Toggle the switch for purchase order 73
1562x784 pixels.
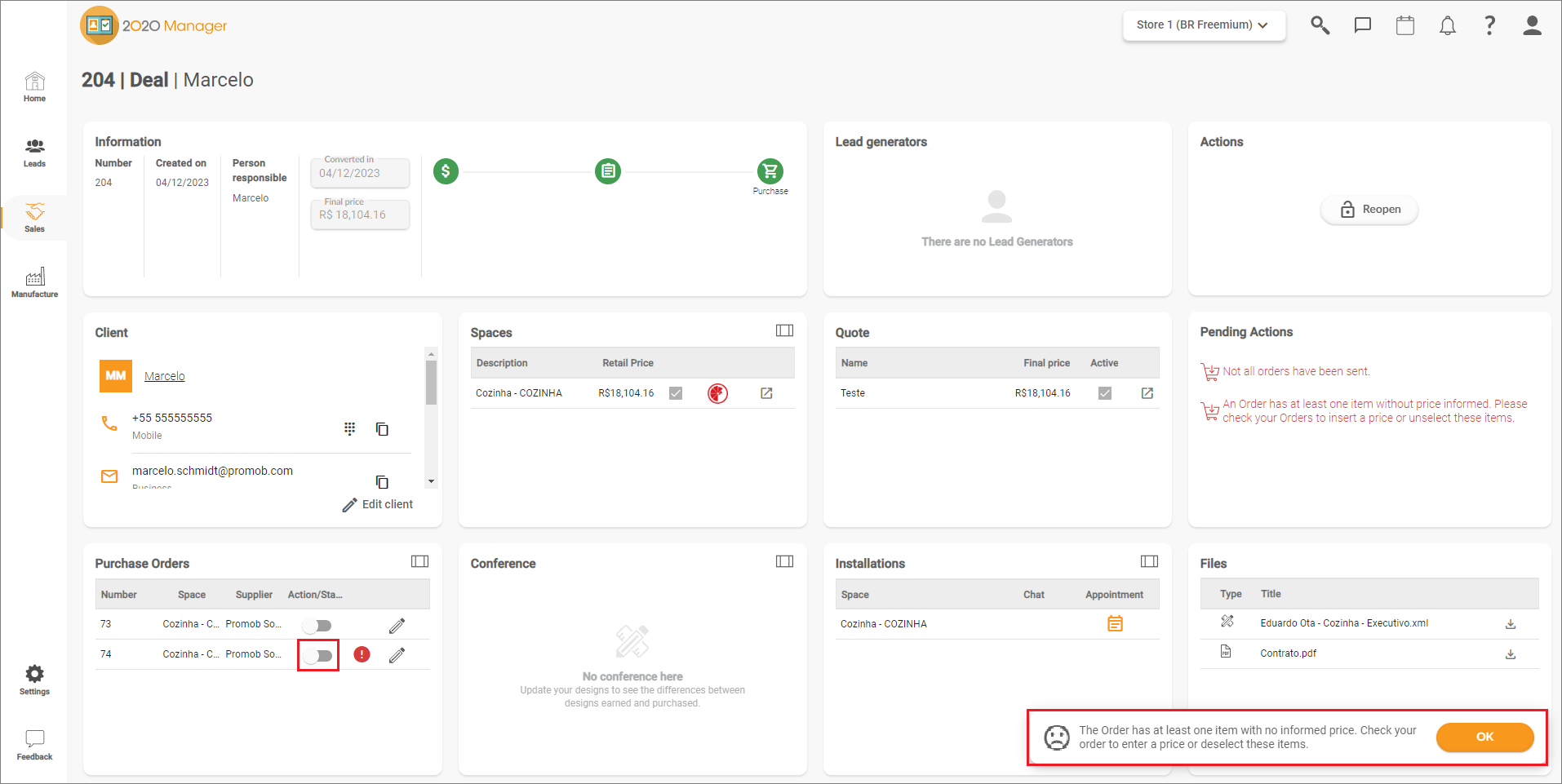pos(317,626)
